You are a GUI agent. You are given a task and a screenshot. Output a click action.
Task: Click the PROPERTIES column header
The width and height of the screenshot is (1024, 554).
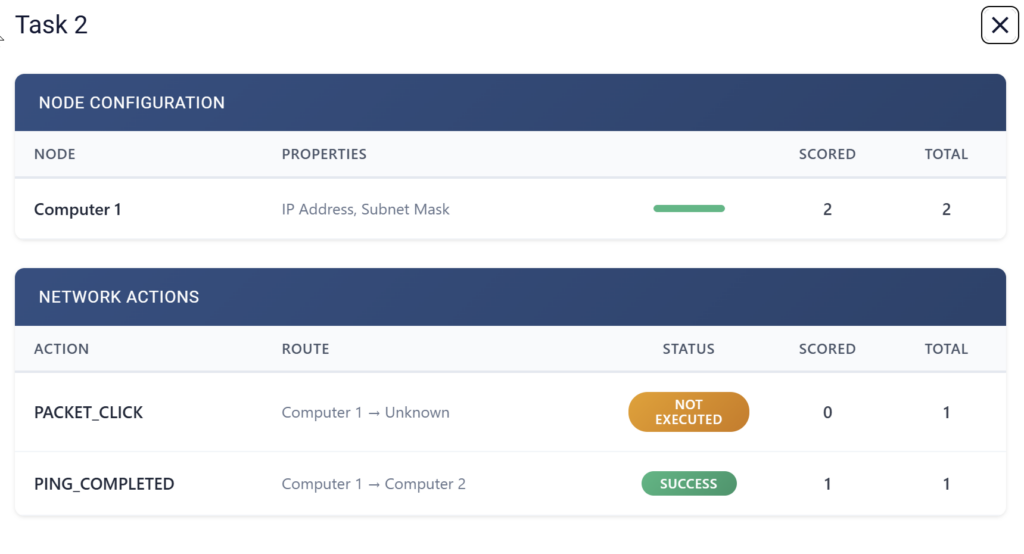(324, 154)
